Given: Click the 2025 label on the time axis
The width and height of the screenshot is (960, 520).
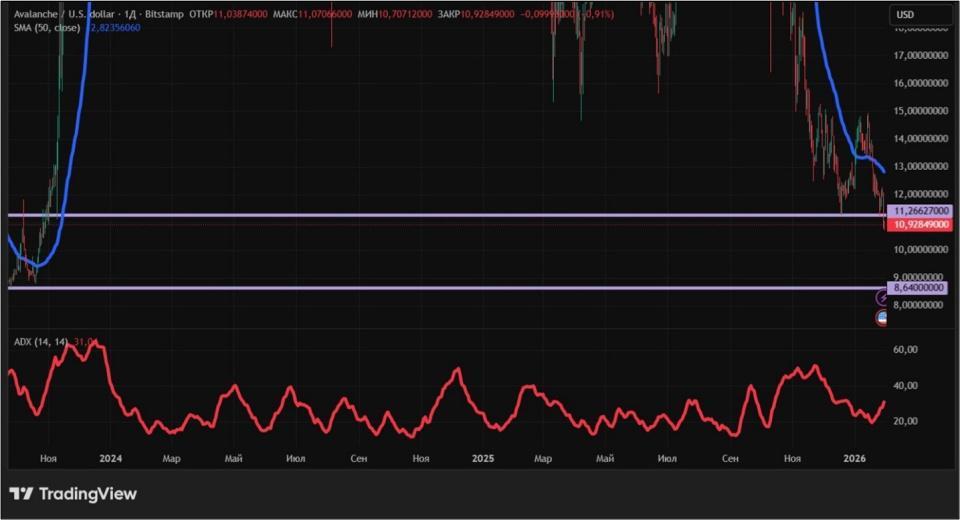Looking at the screenshot, I should click(x=483, y=458).
